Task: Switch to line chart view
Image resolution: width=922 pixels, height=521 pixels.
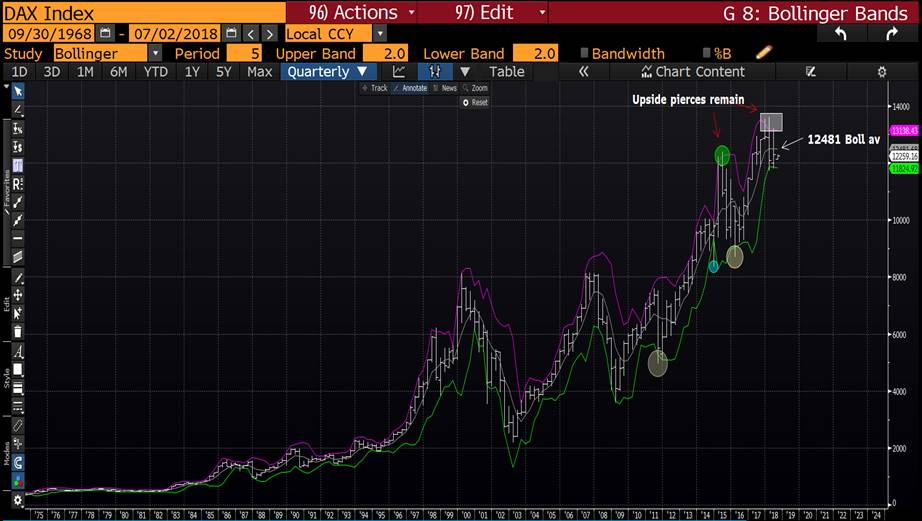Action: click(399, 72)
